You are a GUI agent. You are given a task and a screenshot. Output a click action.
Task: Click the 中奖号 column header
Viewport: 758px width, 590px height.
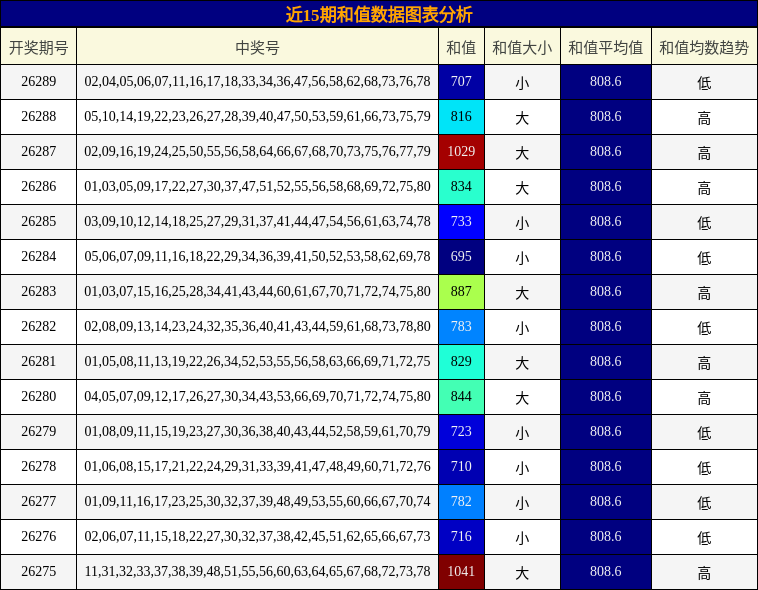point(257,47)
